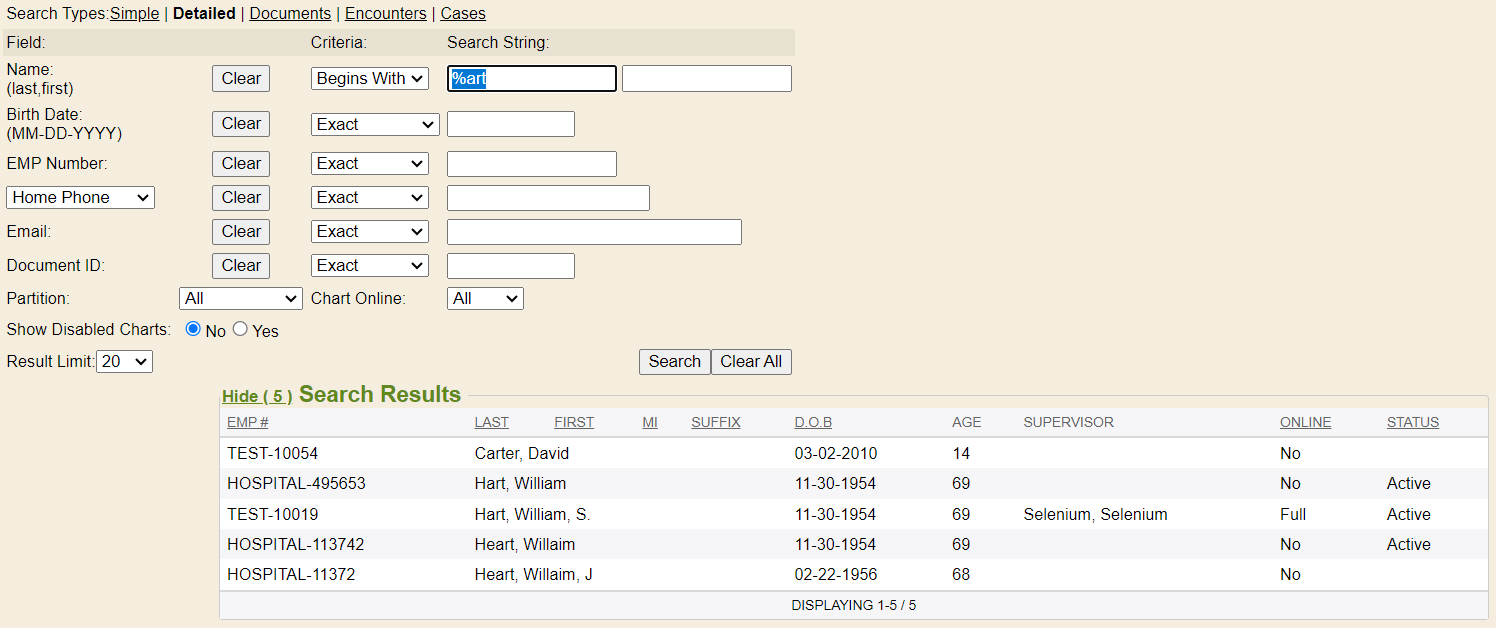Image resolution: width=1496 pixels, height=628 pixels.
Task: Change the Result Limit dropdown
Action: [x=124, y=361]
